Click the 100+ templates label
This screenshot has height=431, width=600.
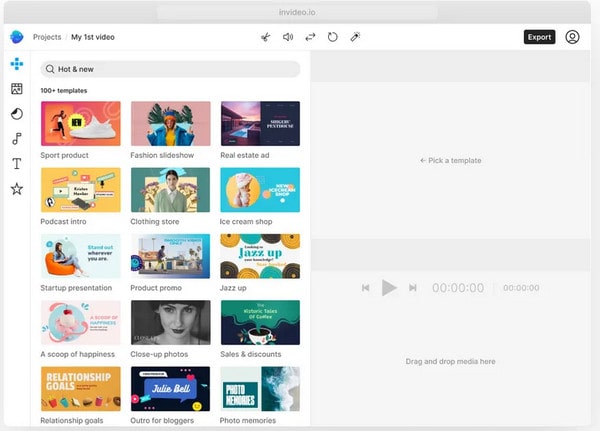[x=64, y=91]
